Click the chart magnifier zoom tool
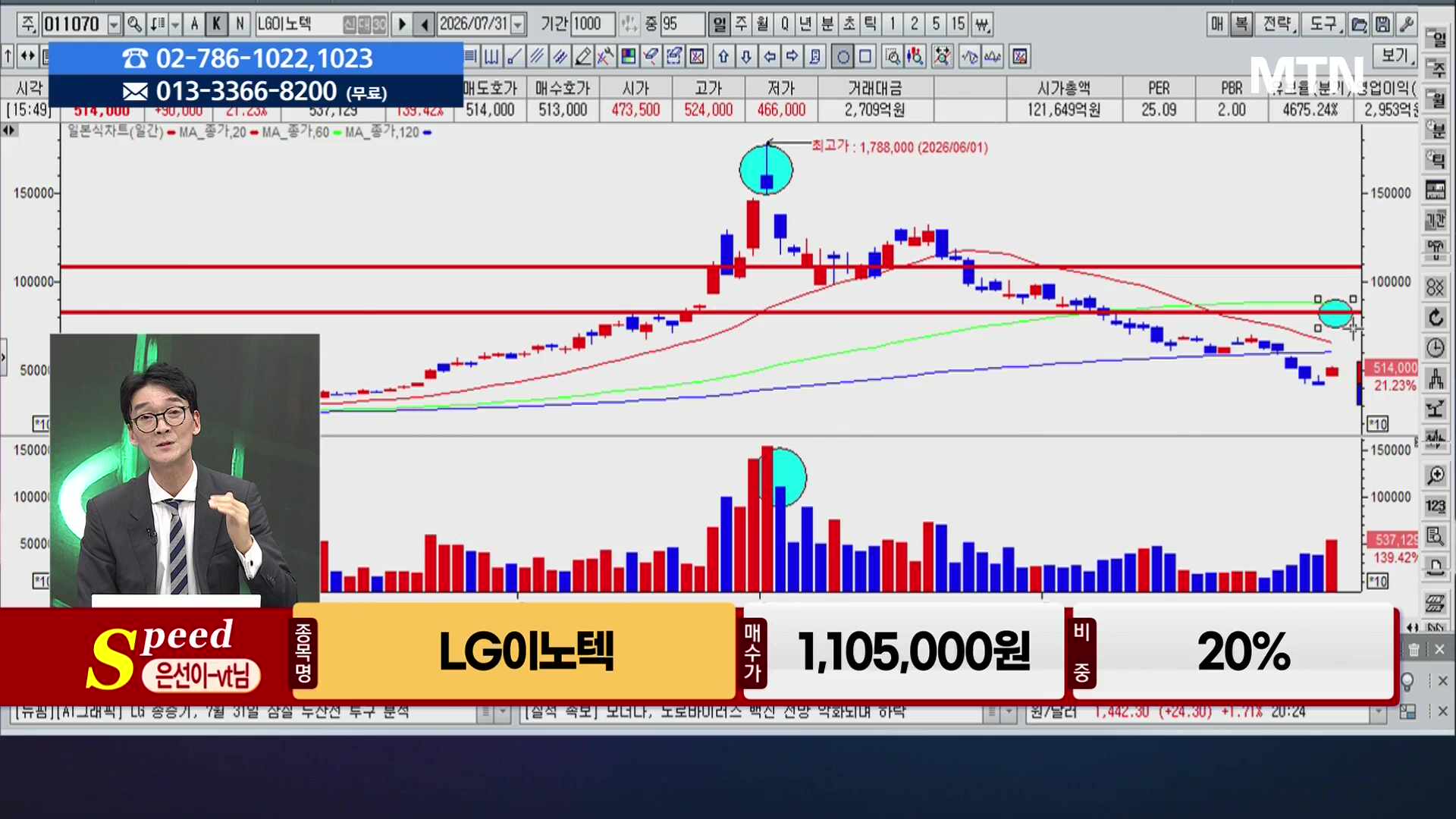The width and height of the screenshot is (1456, 819). coord(893,56)
